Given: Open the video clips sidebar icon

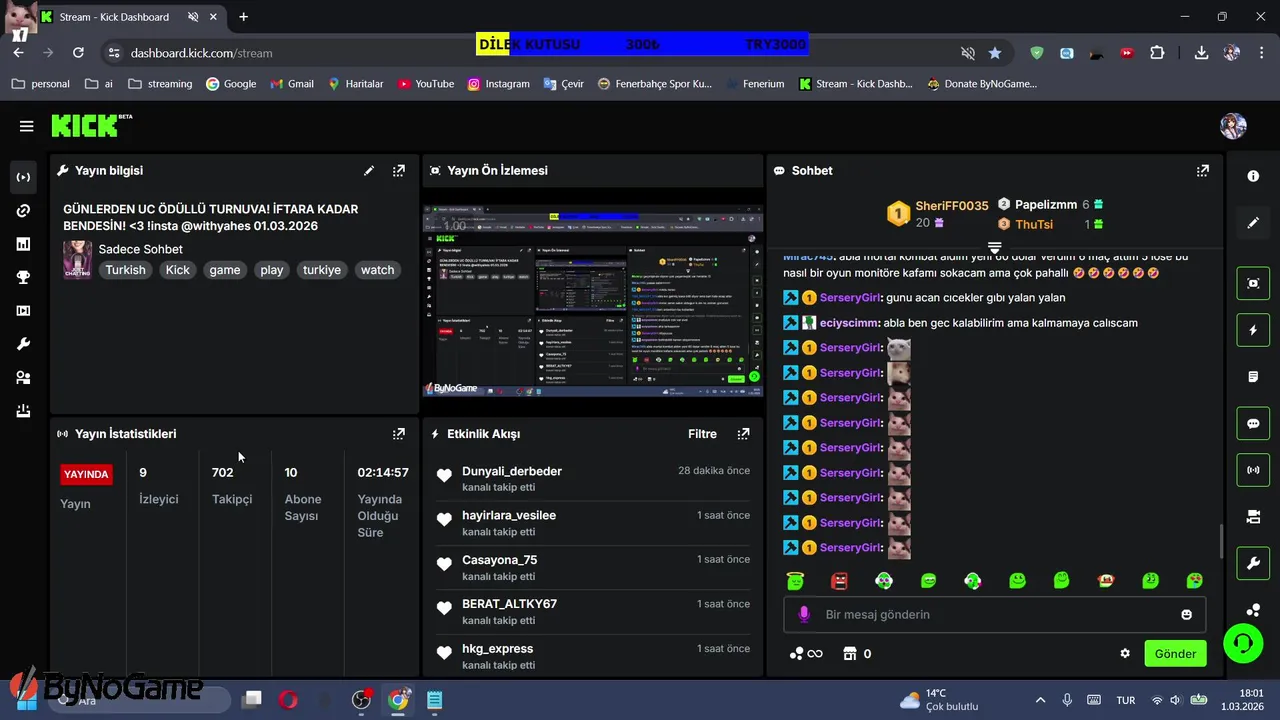Looking at the screenshot, I should (x=23, y=311).
